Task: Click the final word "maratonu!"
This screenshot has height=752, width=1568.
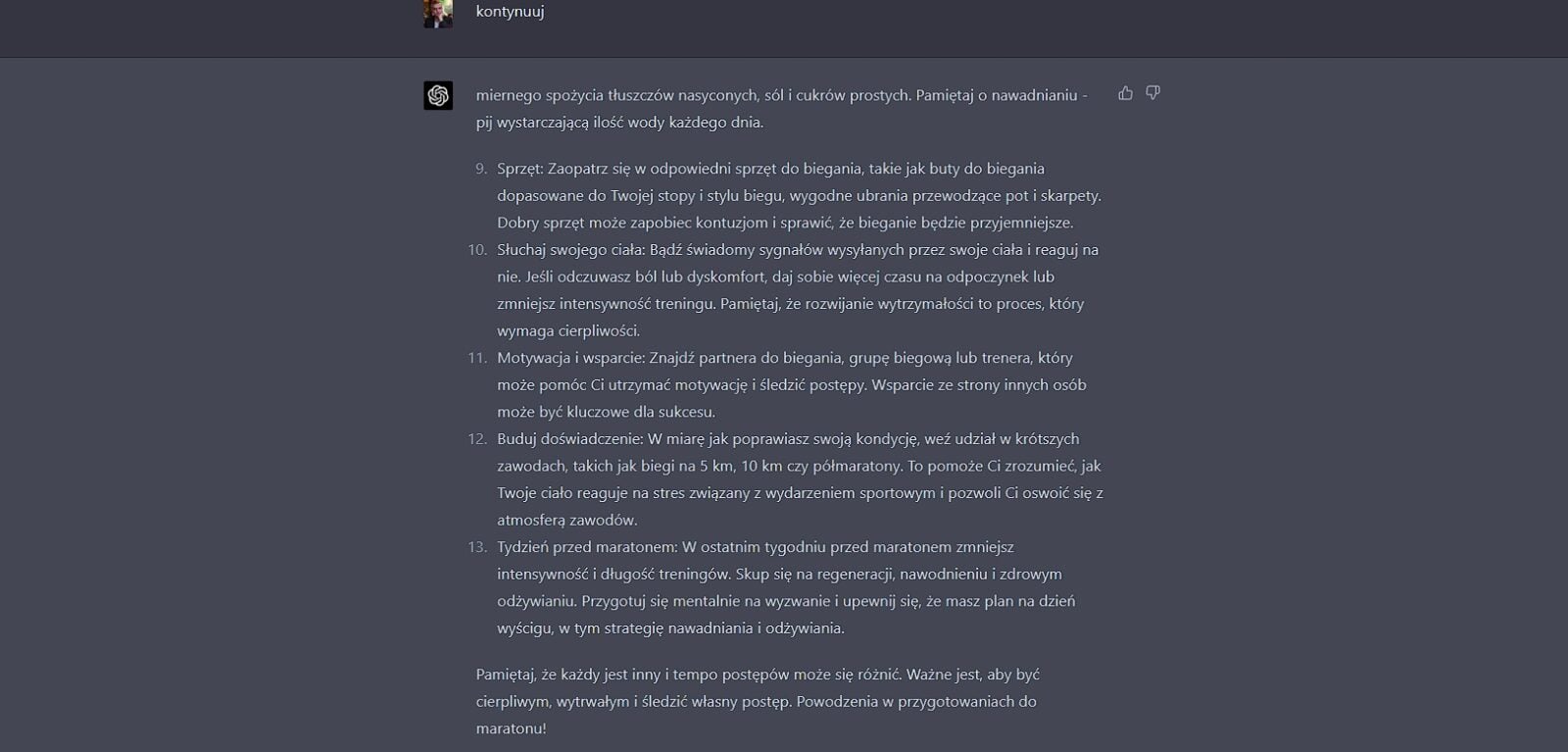Action: click(512, 728)
